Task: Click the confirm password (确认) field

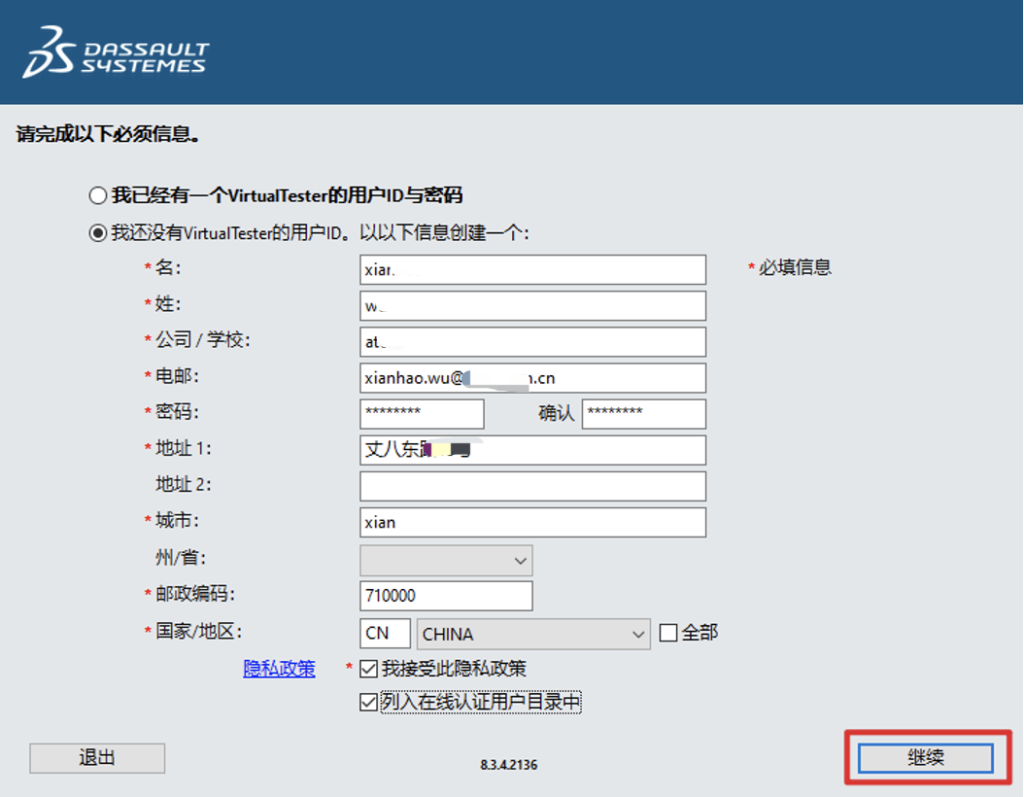Action: (643, 413)
